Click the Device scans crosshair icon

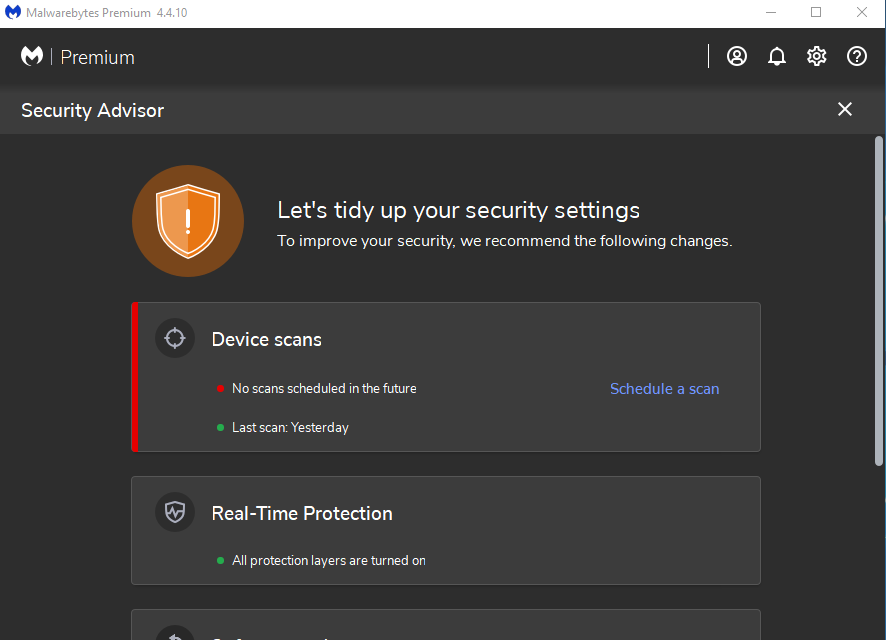[175, 338]
